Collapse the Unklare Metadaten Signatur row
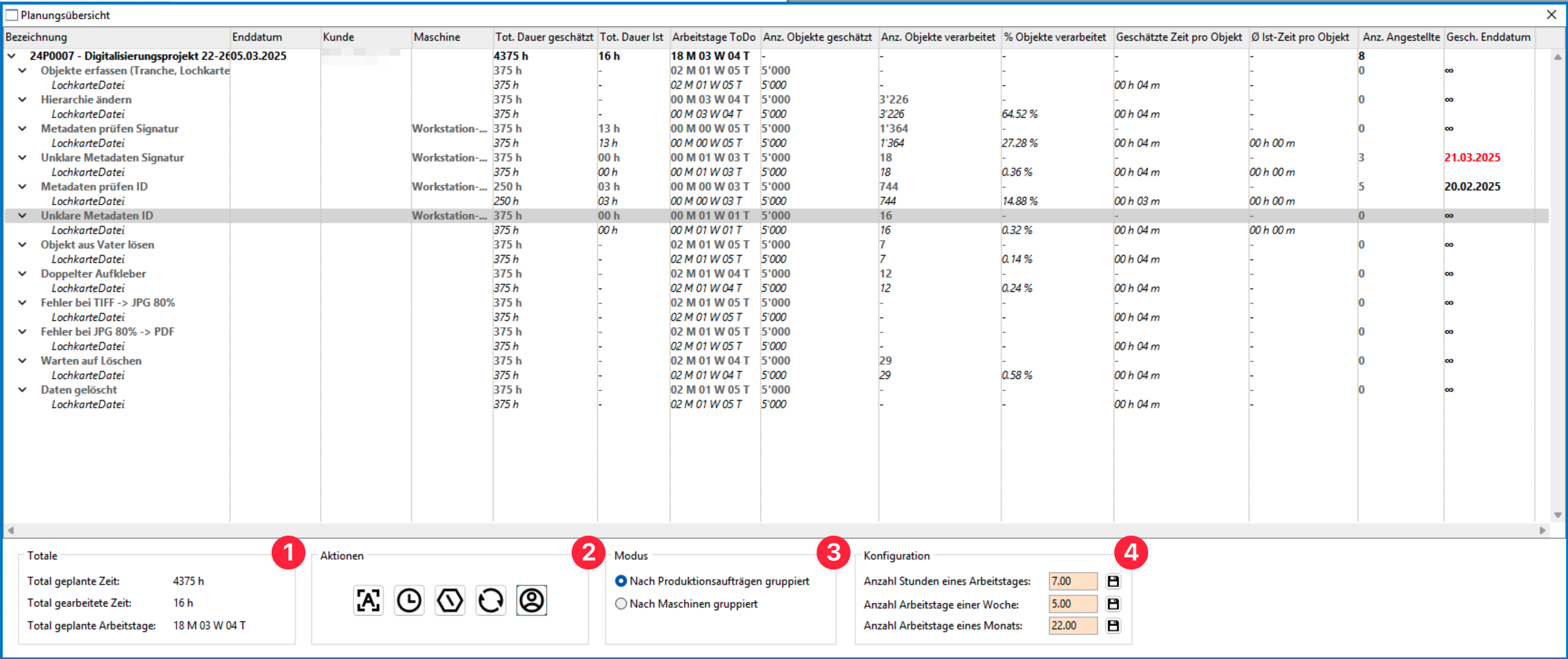Image resolution: width=1568 pixels, height=659 pixels. point(22,158)
